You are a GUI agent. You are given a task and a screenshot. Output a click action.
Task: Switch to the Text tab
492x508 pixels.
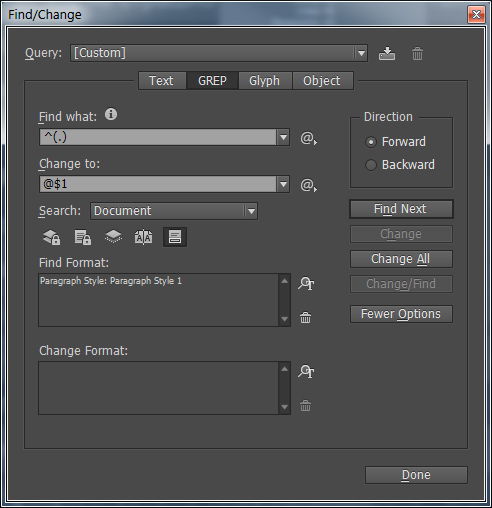(x=161, y=81)
